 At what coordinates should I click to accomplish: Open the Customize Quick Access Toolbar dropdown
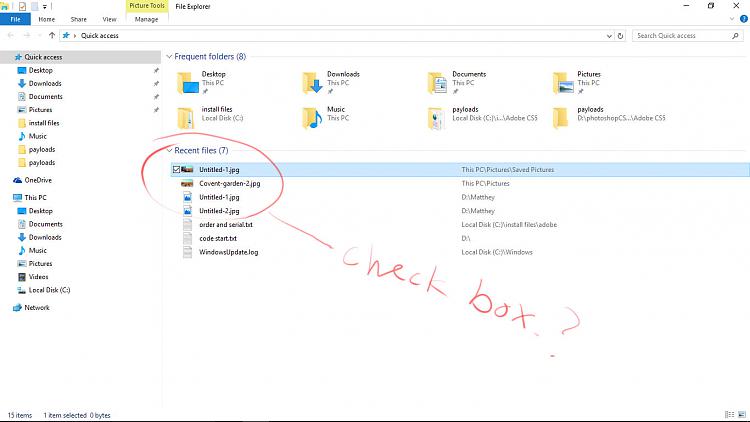tap(44, 6)
